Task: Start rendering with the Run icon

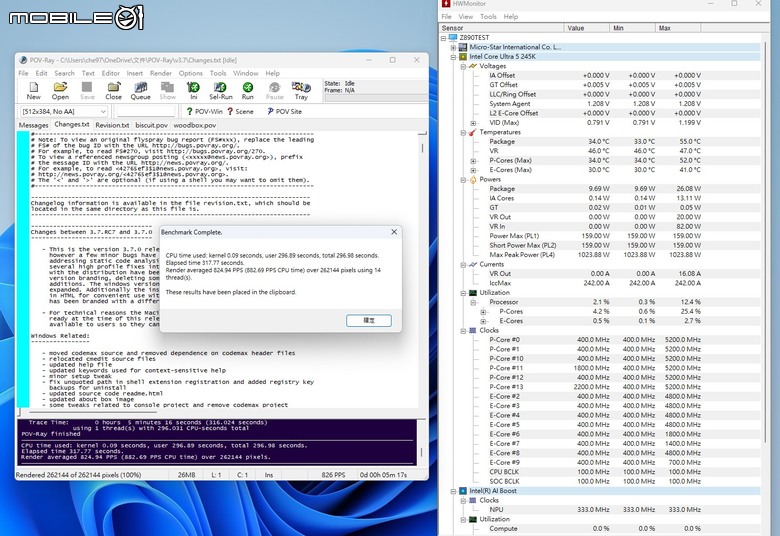Action: (247, 91)
